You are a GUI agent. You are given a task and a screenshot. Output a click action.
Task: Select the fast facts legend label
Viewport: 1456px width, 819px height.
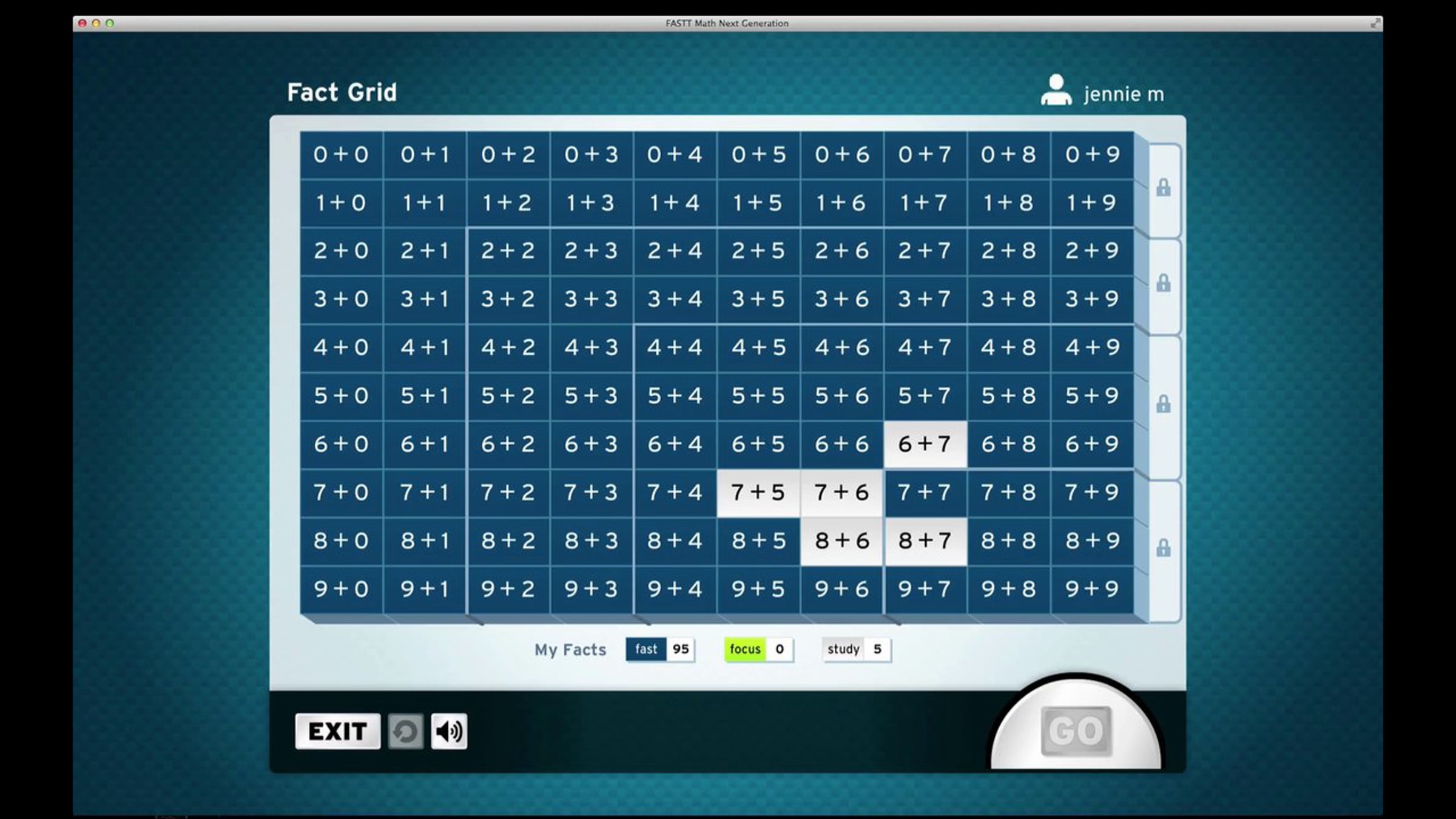point(645,649)
